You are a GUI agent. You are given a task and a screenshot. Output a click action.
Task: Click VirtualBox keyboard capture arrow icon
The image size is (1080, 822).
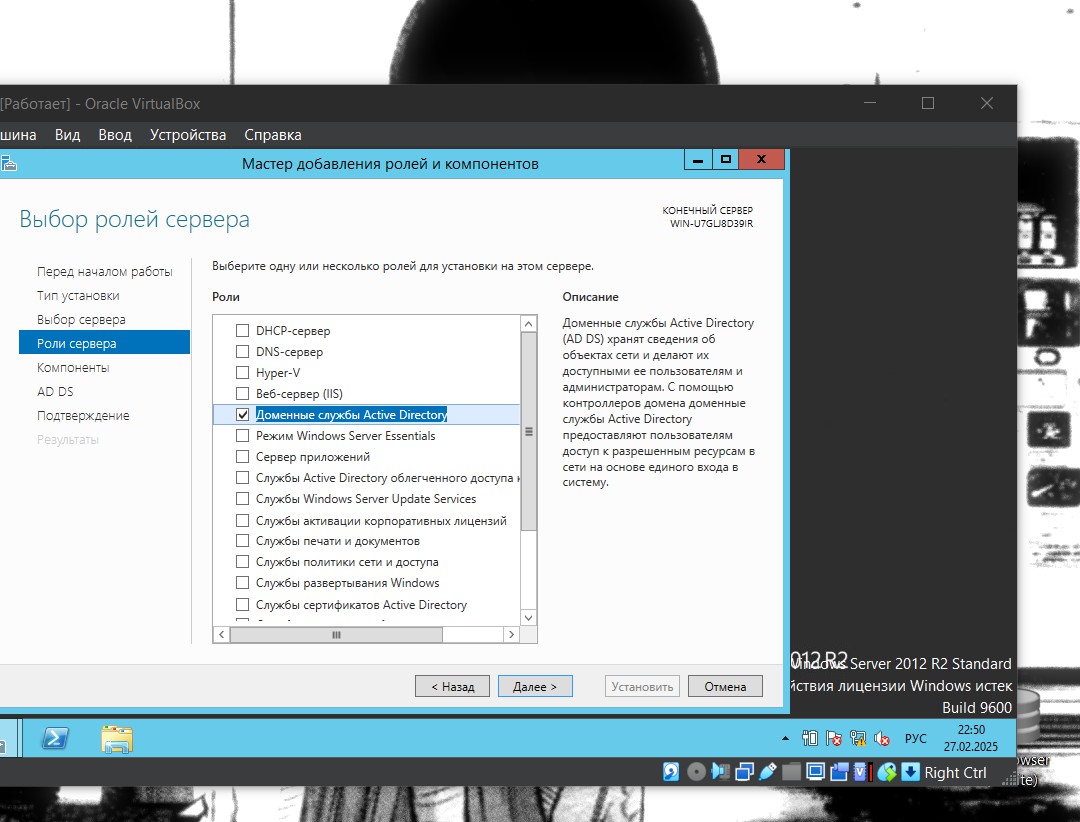911,772
